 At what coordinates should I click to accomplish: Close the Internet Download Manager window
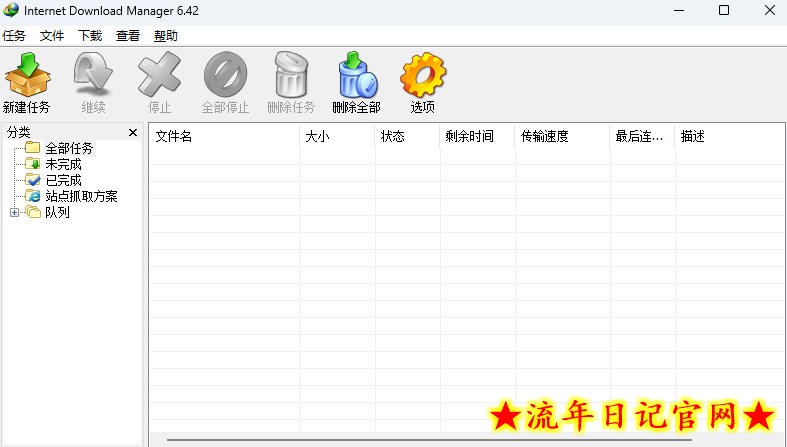[x=770, y=10]
